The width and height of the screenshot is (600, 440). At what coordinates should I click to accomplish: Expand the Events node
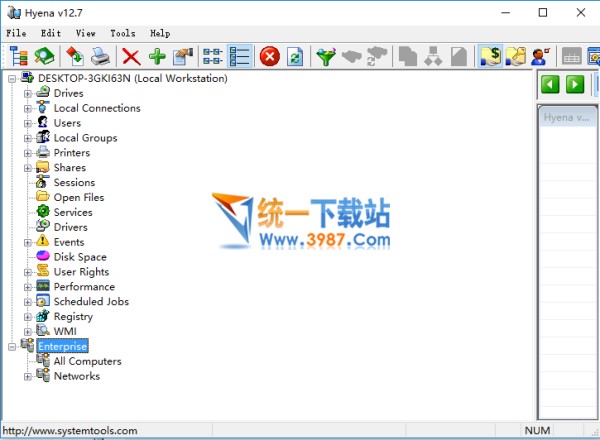point(28,243)
